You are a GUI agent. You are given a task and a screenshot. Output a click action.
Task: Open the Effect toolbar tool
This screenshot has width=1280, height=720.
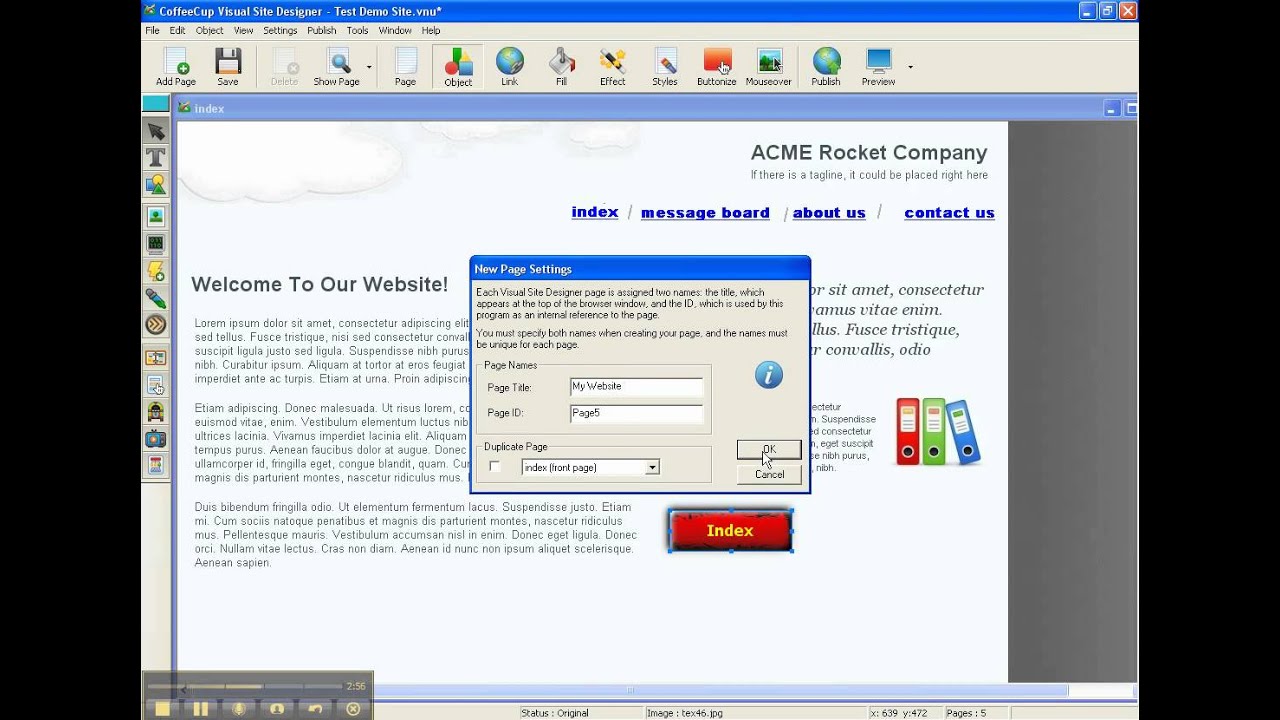click(613, 67)
